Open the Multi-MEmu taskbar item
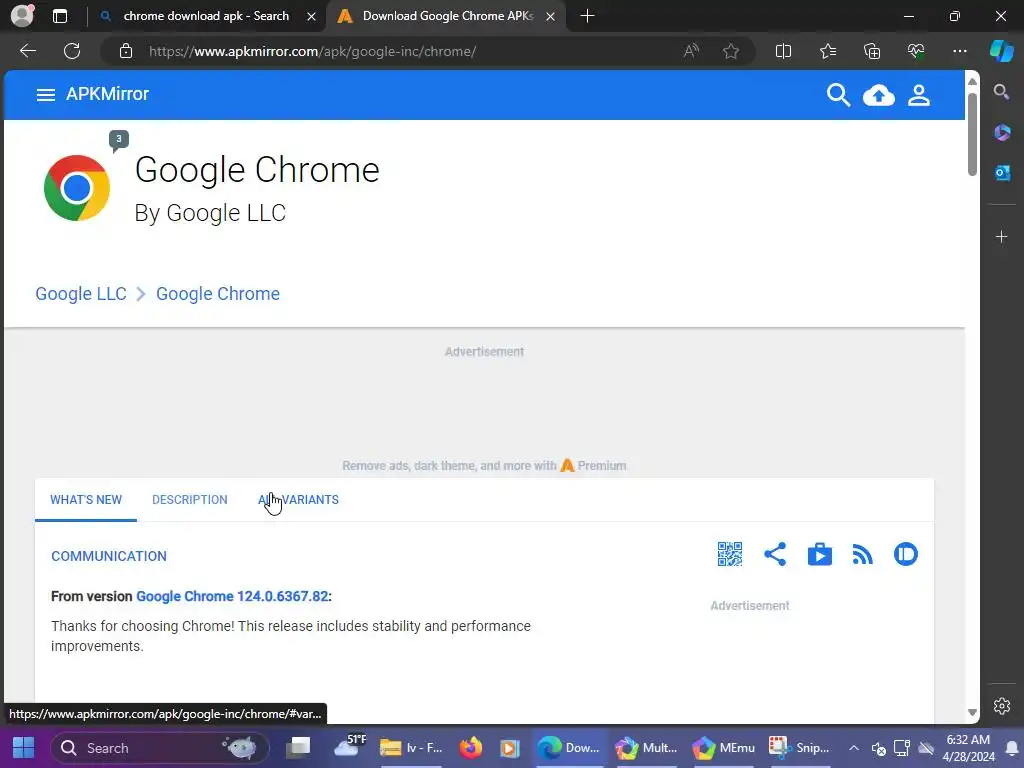 [x=647, y=748]
